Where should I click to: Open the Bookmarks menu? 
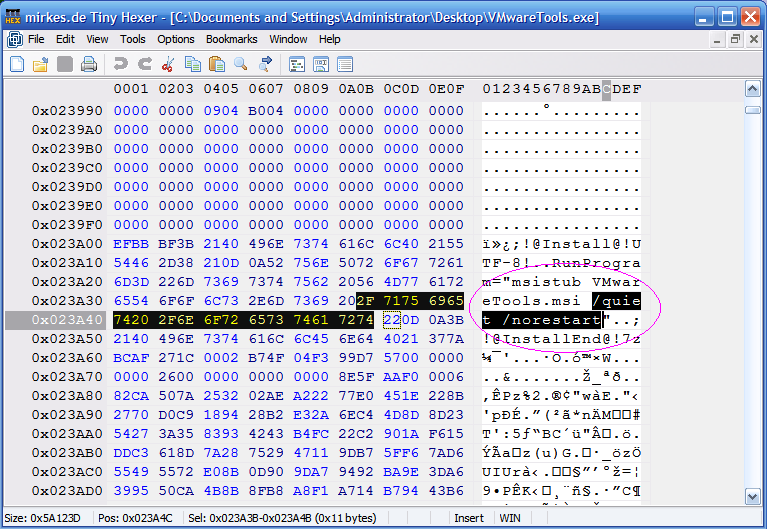point(231,39)
